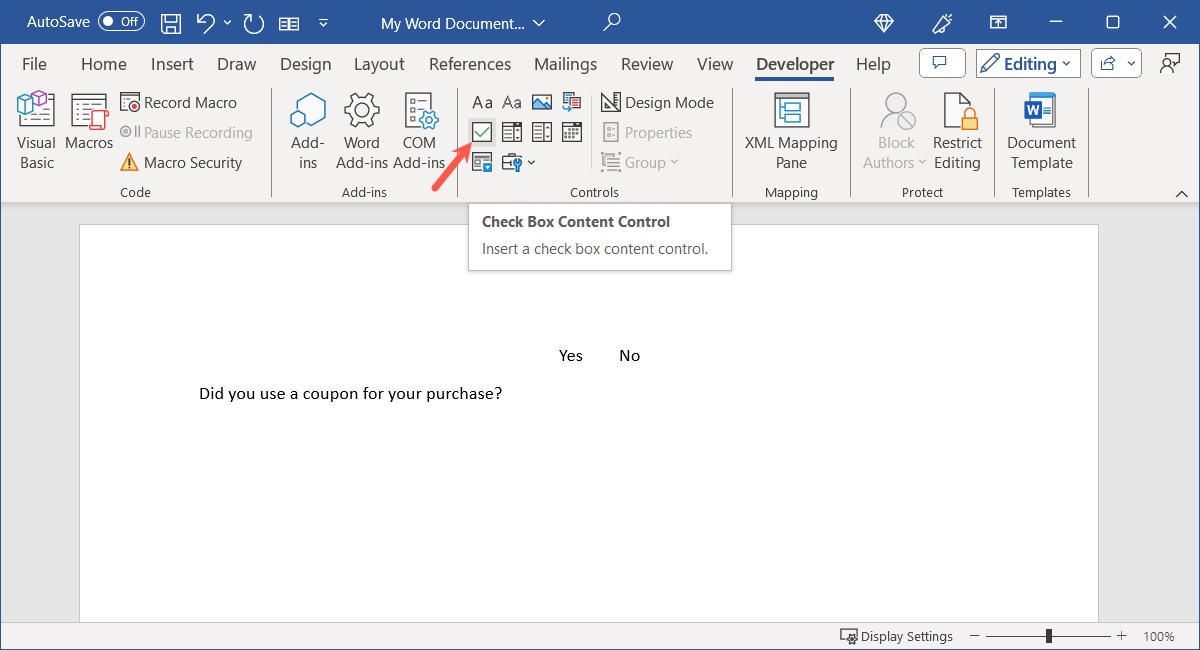Insert a Check Box Content Control

point(482,131)
